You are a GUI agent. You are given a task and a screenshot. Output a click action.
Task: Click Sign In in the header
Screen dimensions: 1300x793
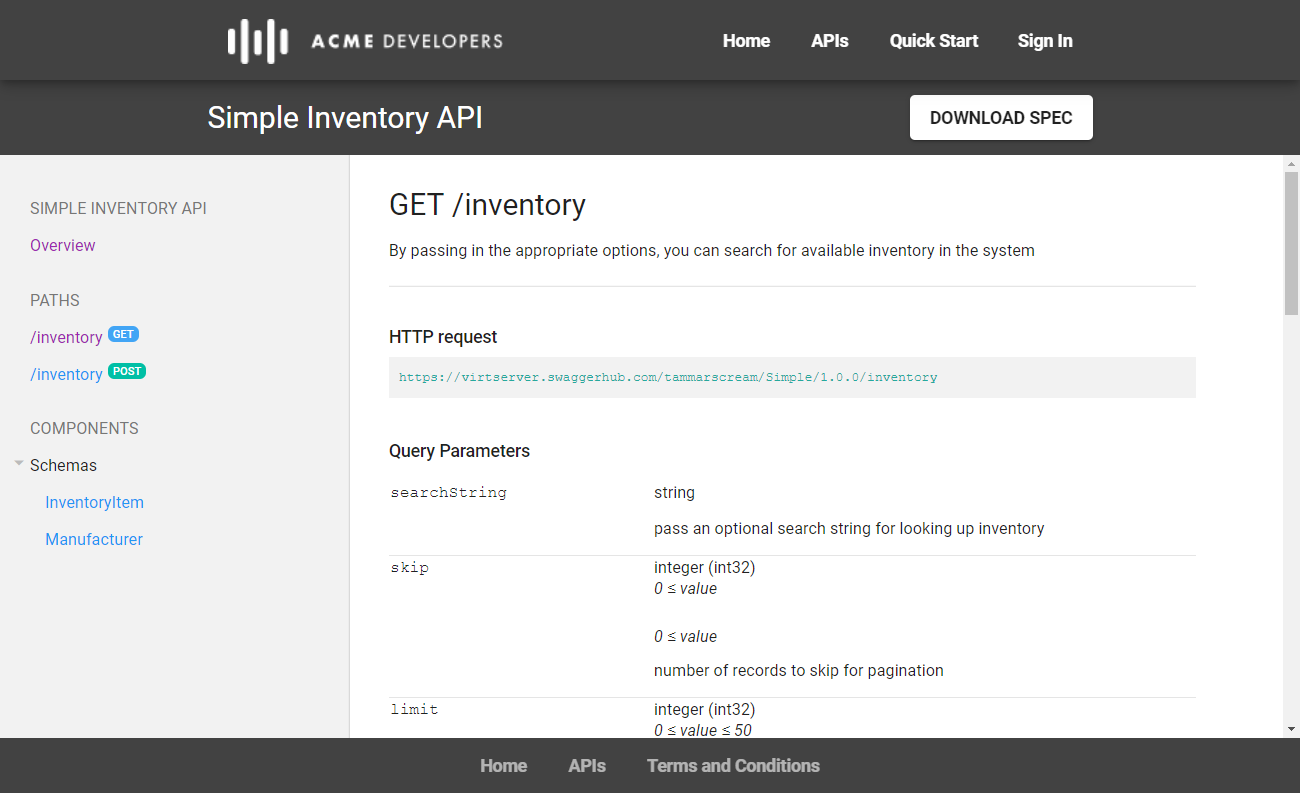(1045, 41)
